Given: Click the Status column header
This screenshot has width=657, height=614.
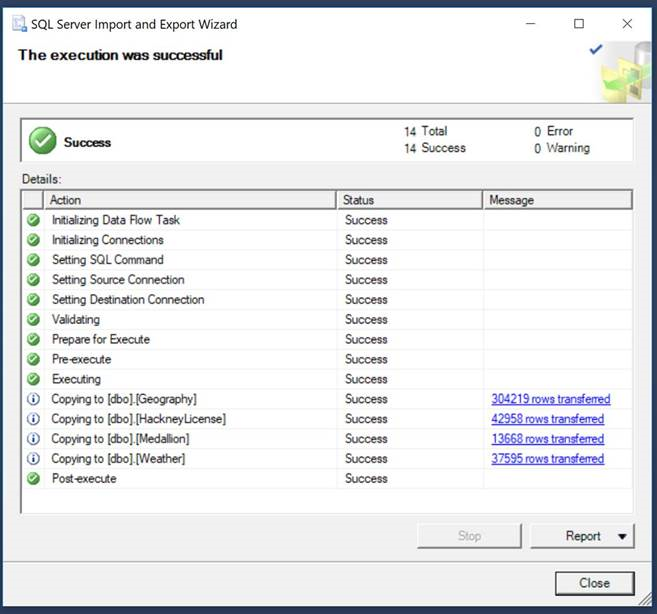Looking at the screenshot, I should coord(409,200).
